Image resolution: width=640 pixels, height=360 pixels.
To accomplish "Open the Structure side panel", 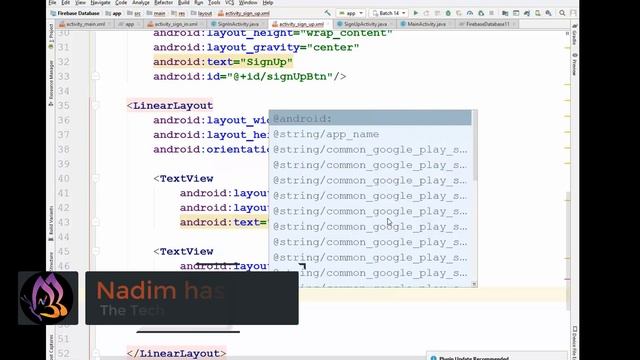I will click(x=51, y=261).
